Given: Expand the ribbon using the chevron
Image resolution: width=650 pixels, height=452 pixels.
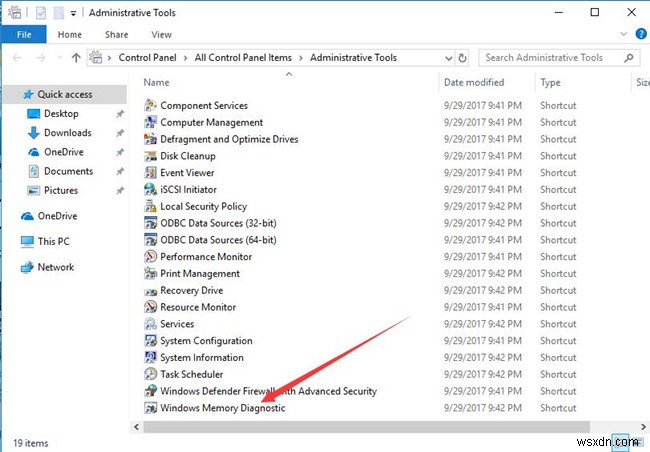Looking at the screenshot, I should tap(623, 34).
